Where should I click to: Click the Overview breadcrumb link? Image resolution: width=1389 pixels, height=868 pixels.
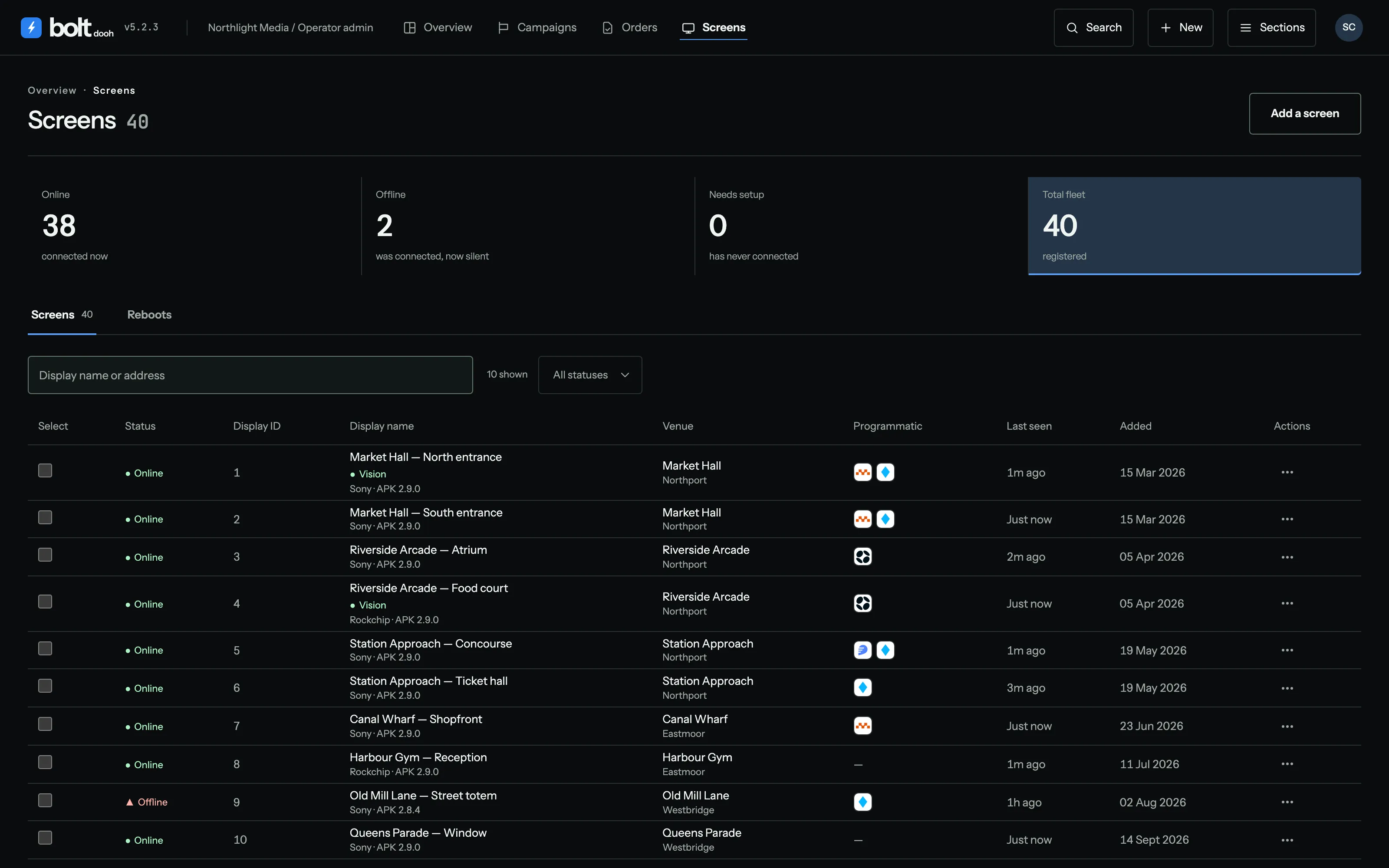point(52,90)
